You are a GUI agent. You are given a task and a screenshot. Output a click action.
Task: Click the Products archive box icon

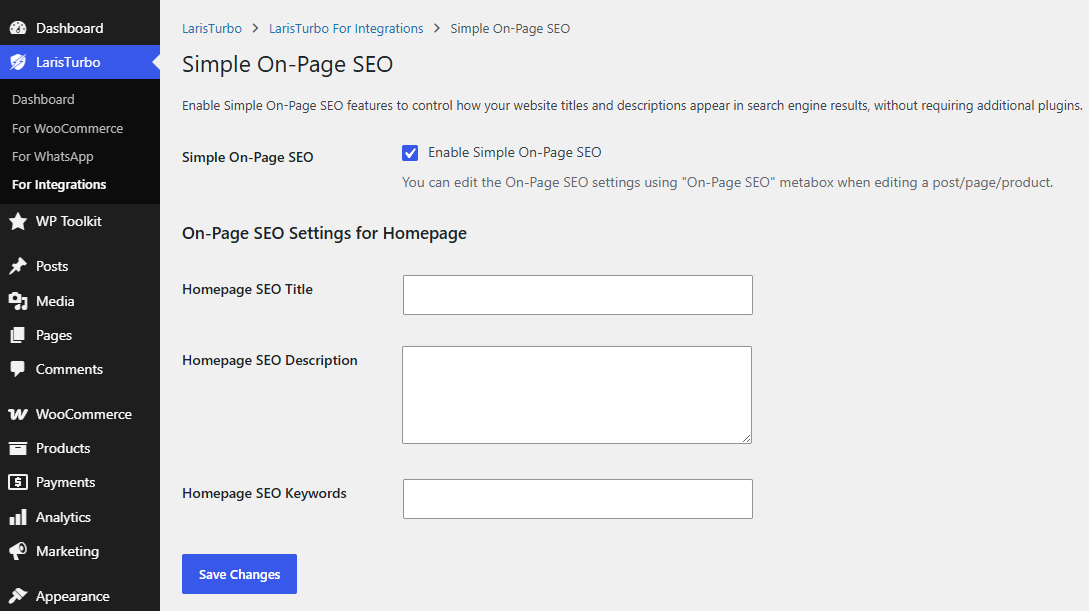(x=18, y=448)
